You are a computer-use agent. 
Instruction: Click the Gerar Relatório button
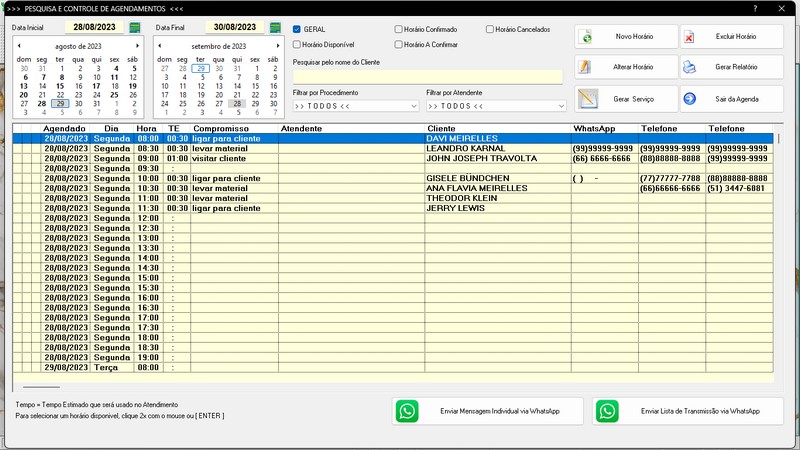click(x=732, y=67)
